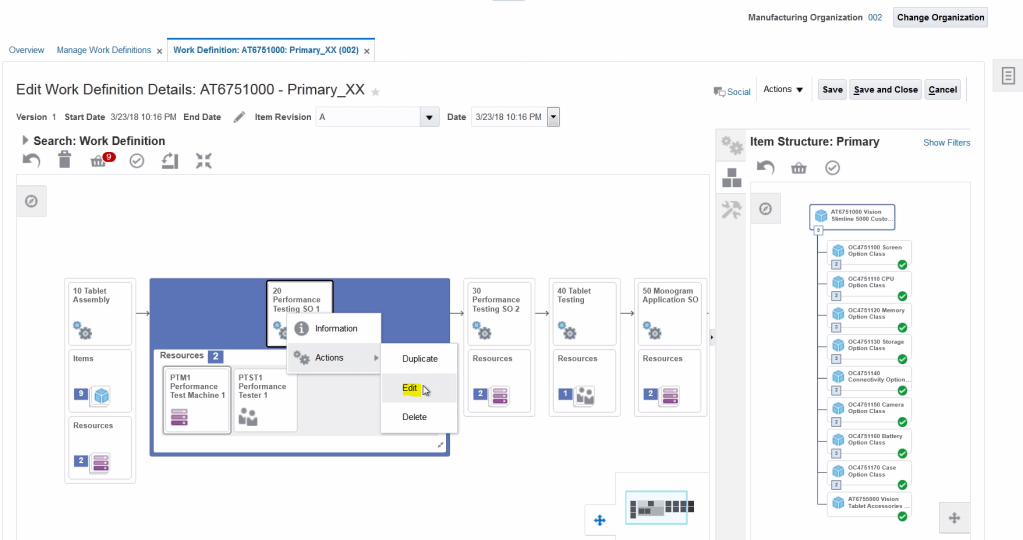The width and height of the screenshot is (1023, 540).
Task: Click the diagram overview minimap thumbnail
Action: click(657, 508)
